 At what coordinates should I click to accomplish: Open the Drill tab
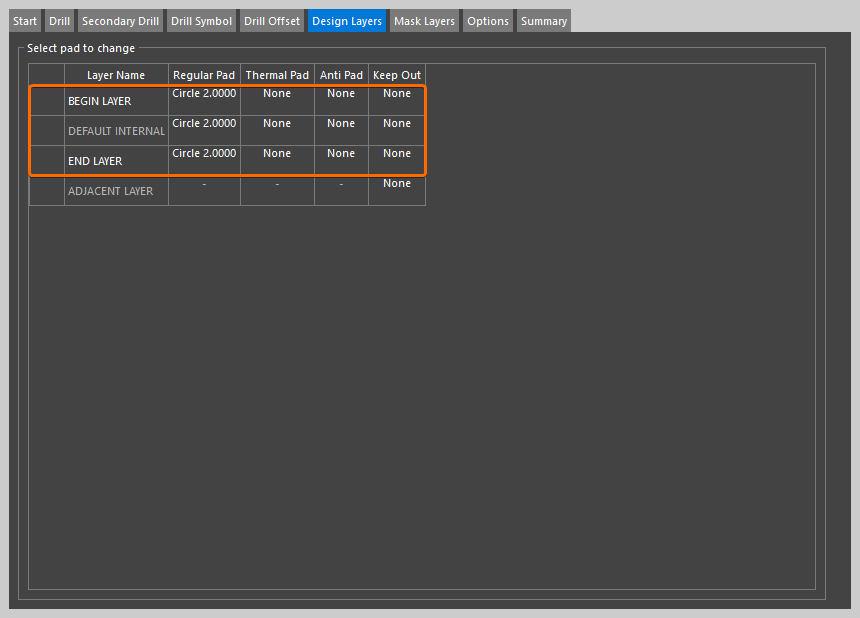59,21
